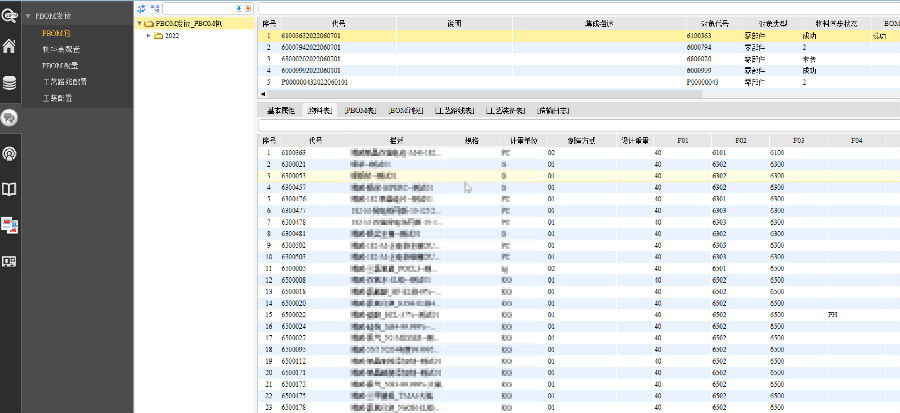The image size is (900, 413).
Task: Open the home icon in left sidebar
Action: (x=9, y=46)
